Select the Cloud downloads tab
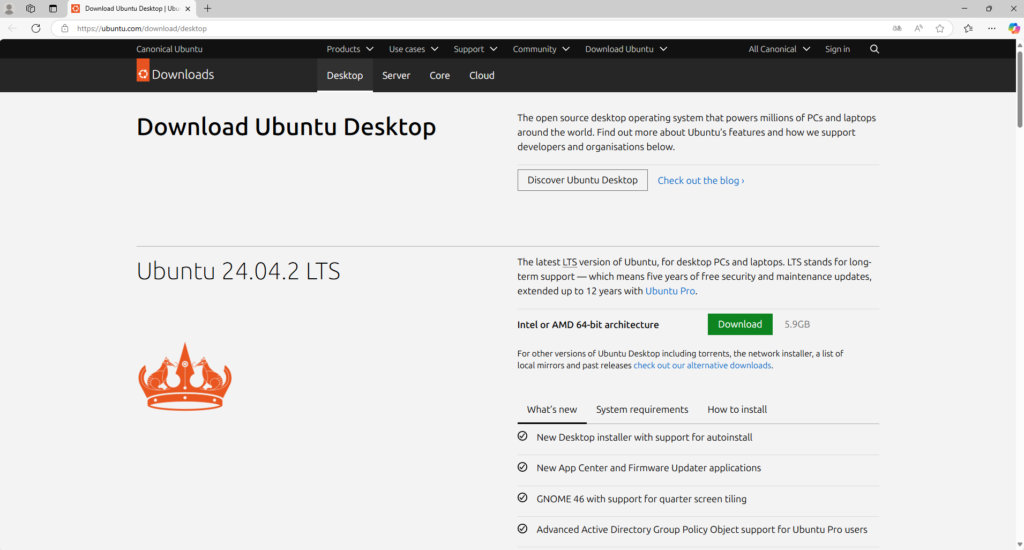Image resolution: width=1024 pixels, height=550 pixels. [x=482, y=75]
